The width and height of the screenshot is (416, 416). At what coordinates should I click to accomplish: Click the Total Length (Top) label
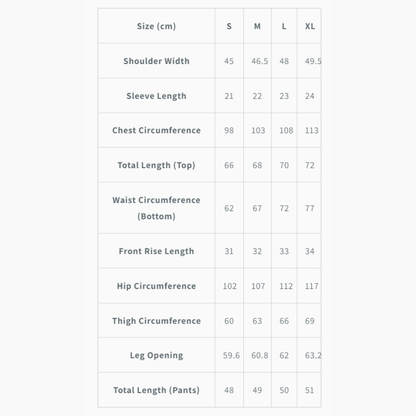(x=156, y=165)
